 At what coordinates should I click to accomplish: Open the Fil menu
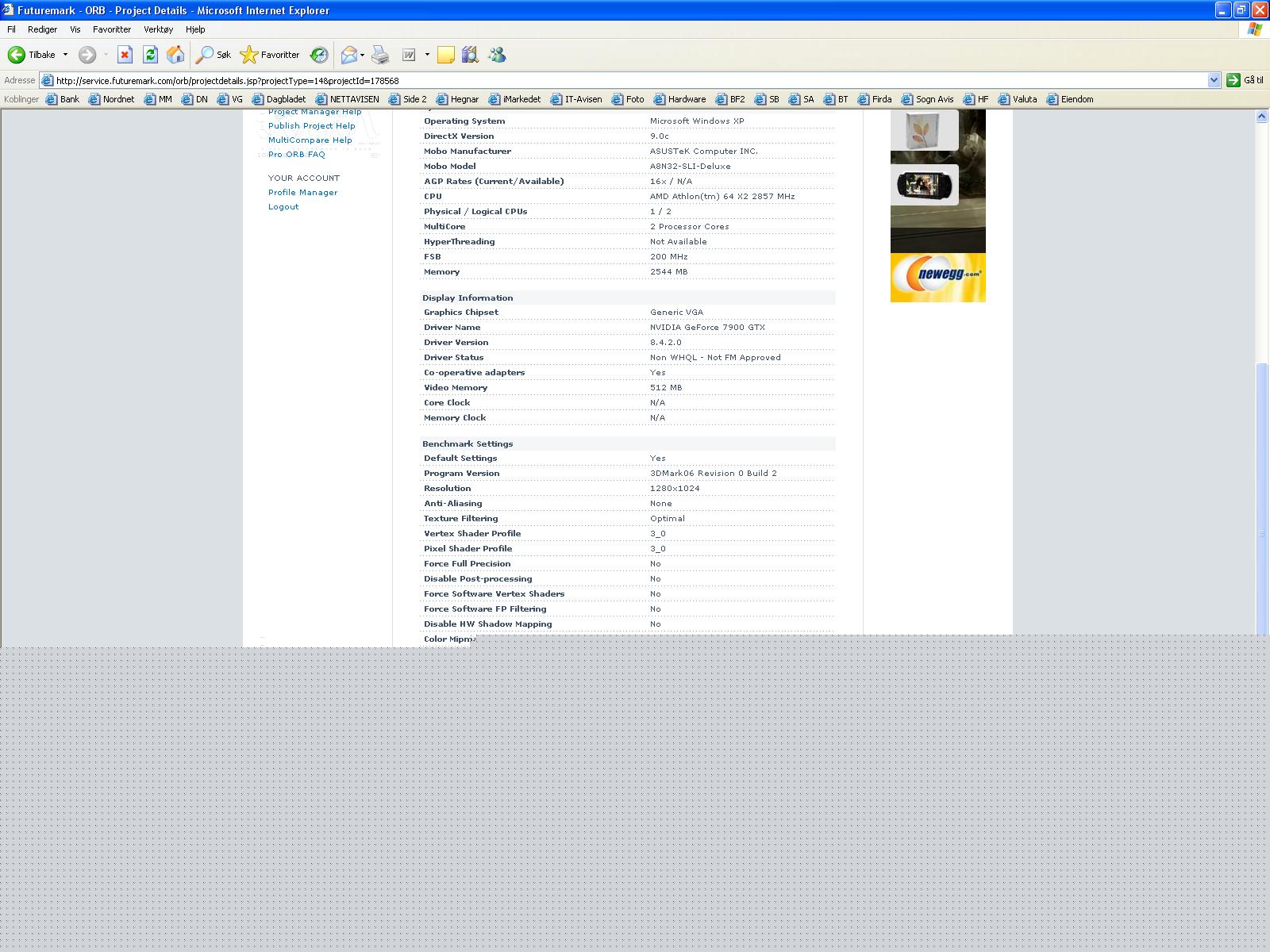[12, 29]
